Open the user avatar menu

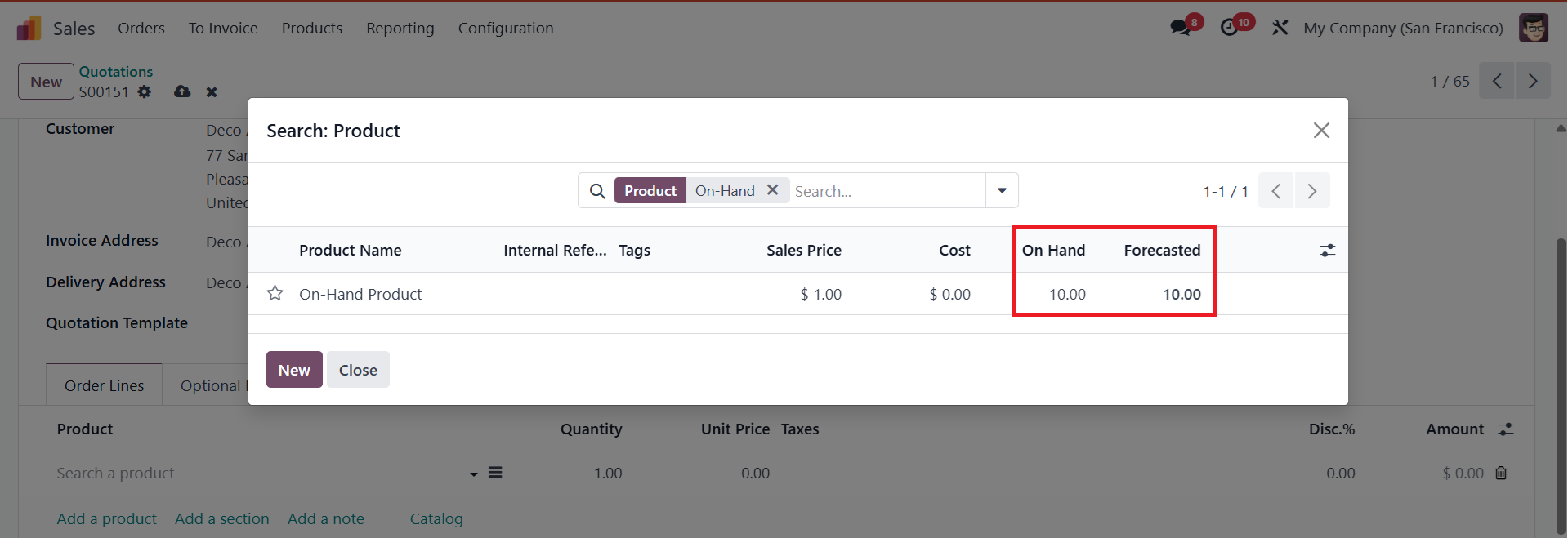point(1533,28)
